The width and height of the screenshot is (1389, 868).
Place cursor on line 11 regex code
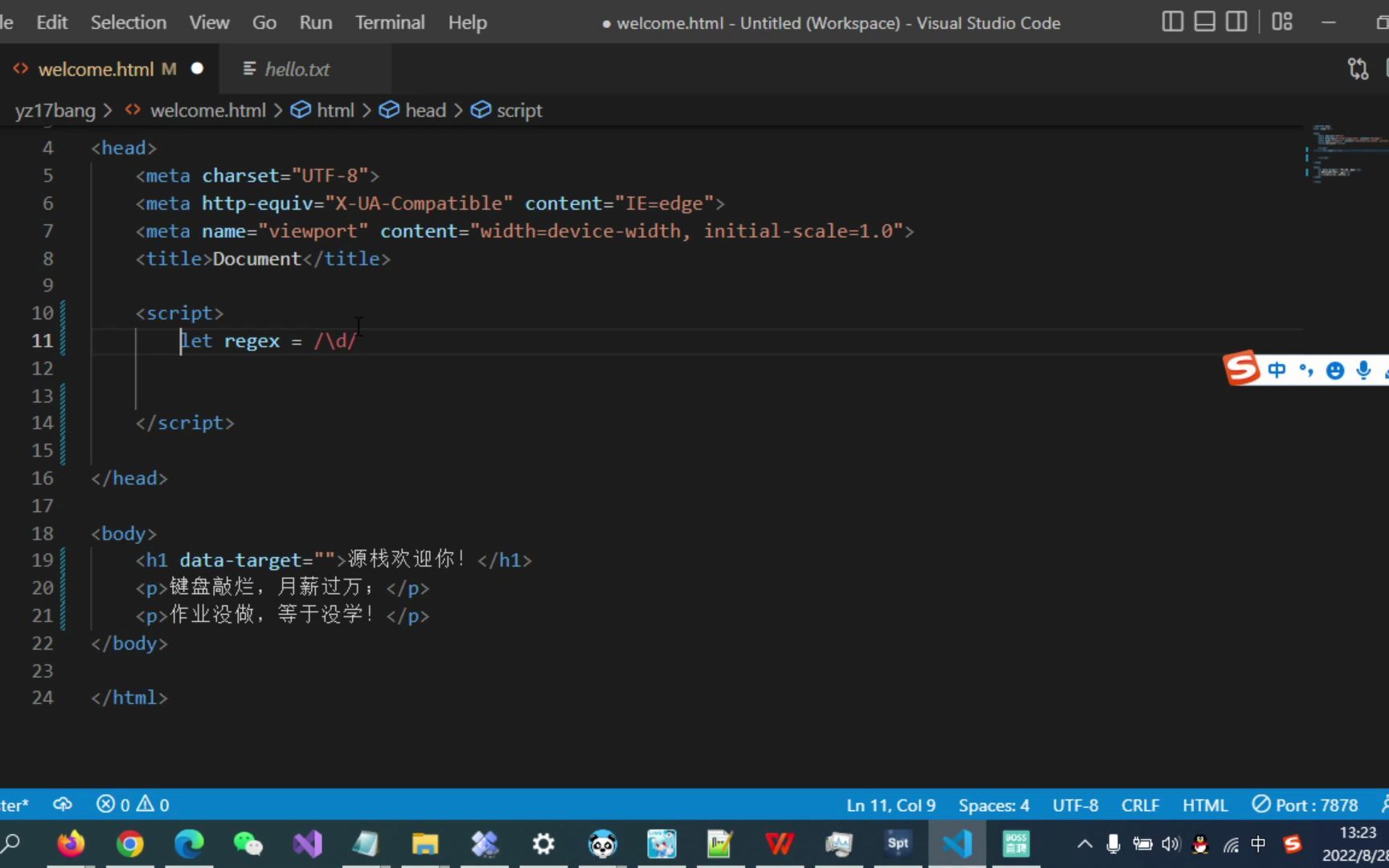(x=268, y=341)
